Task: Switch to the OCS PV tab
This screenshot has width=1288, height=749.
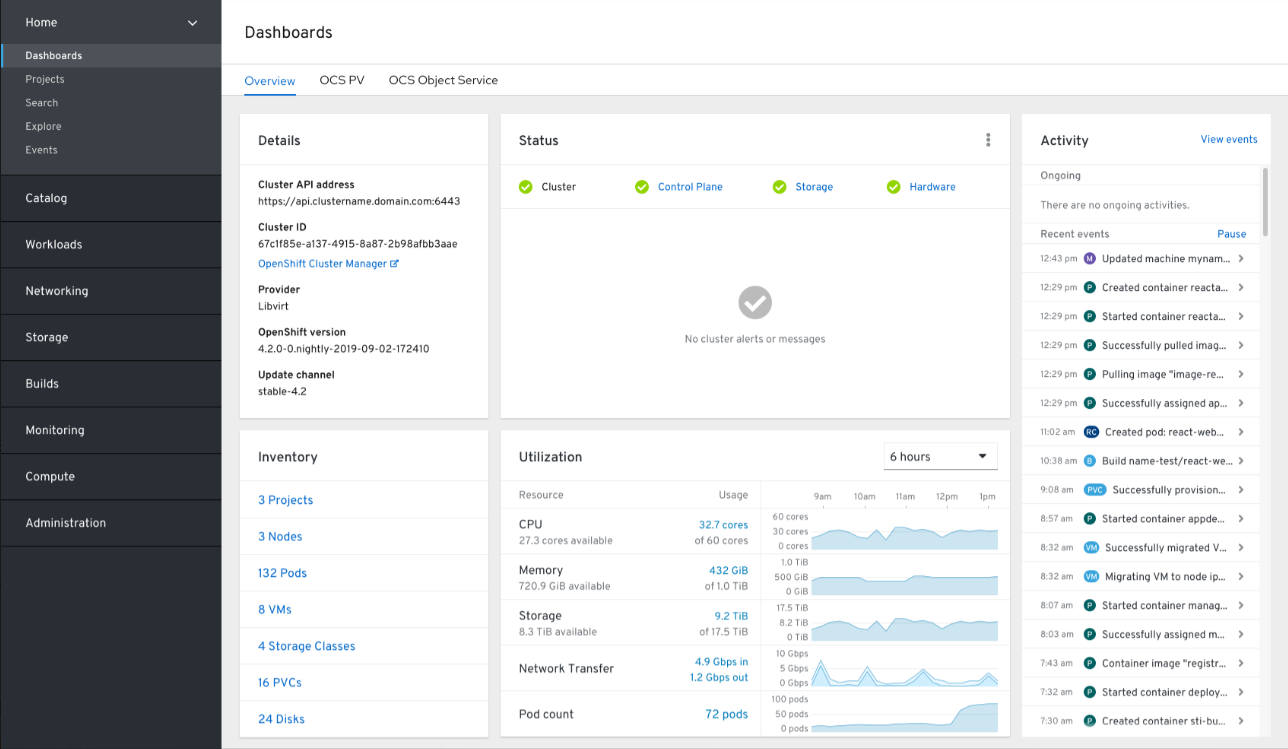Action: [x=341, y=80]
